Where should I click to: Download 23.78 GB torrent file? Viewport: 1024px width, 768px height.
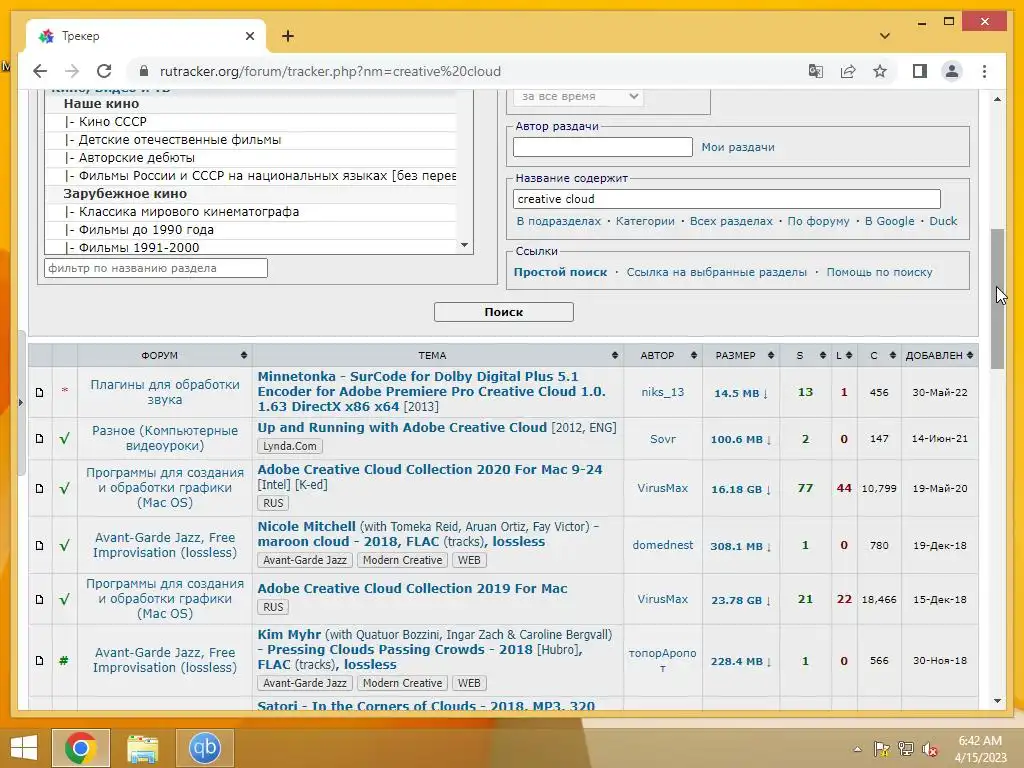pos(741,600)
